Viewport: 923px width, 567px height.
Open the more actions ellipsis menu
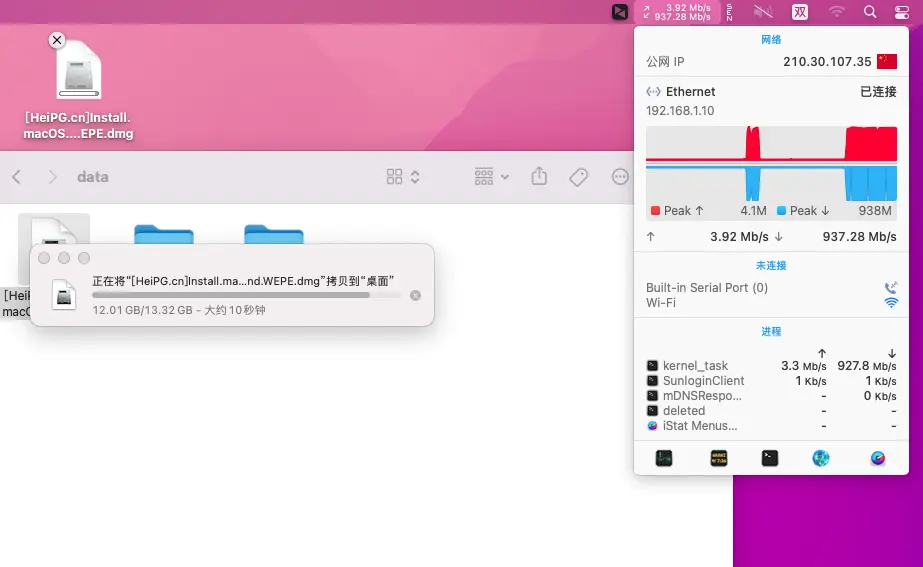pos(620,177)
